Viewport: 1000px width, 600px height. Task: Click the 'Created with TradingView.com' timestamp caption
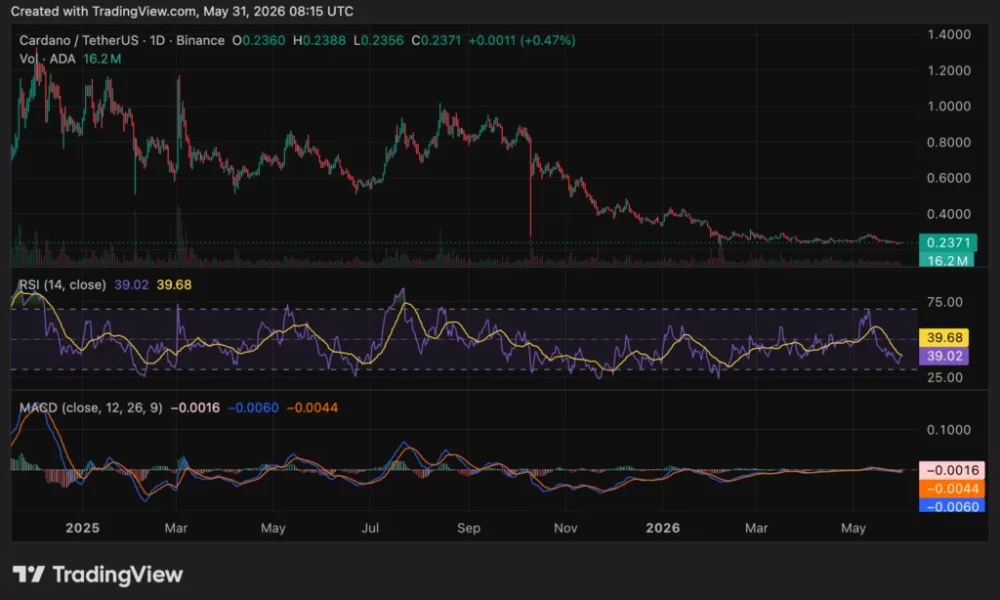(182, 11)
